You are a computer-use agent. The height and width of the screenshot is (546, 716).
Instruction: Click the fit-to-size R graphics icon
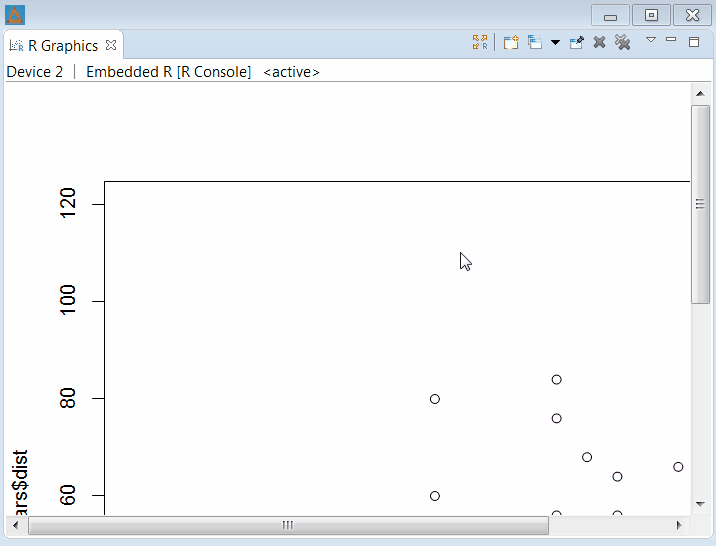point(480,42)
